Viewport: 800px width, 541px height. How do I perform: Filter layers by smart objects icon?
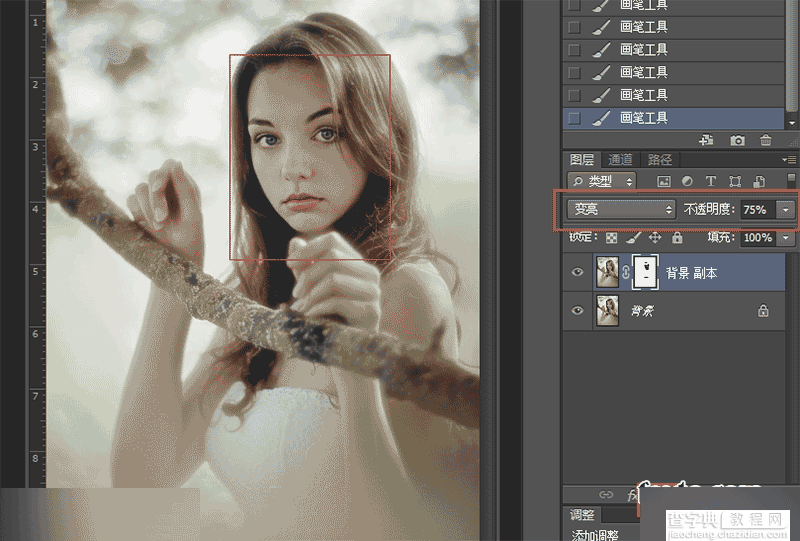[x=759, y=181]
